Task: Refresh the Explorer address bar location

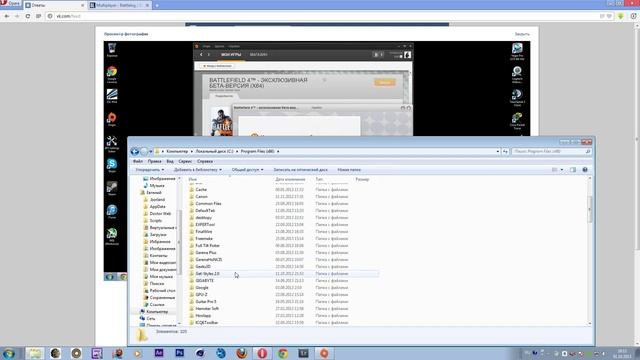Action: tap(505, 151)
